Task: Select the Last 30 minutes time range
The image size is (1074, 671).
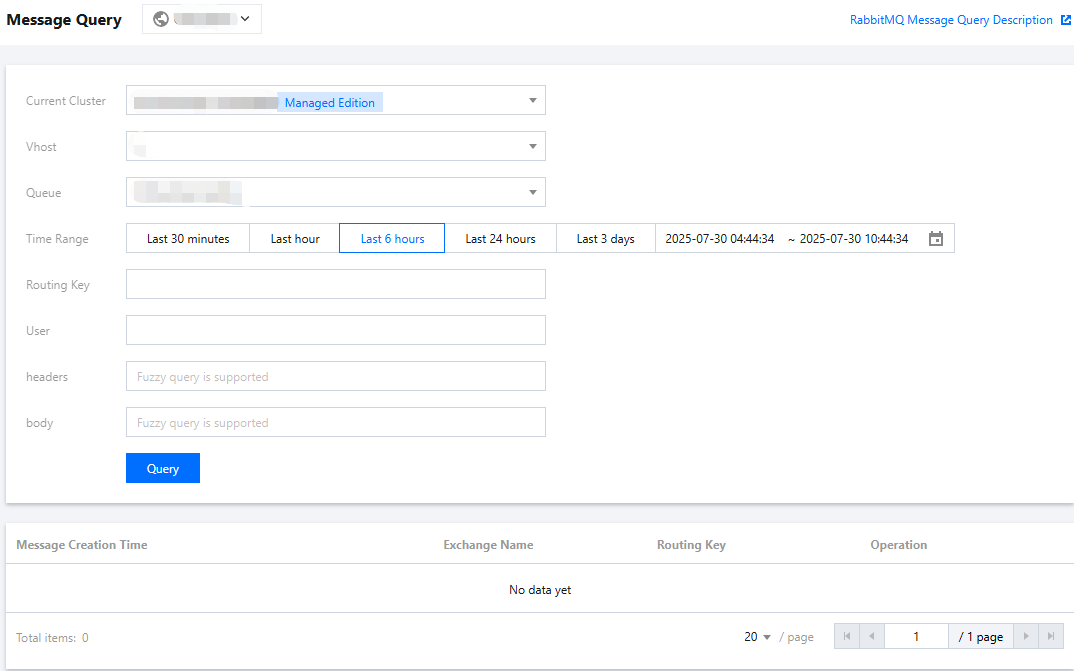Action: [x=188, y=239]
